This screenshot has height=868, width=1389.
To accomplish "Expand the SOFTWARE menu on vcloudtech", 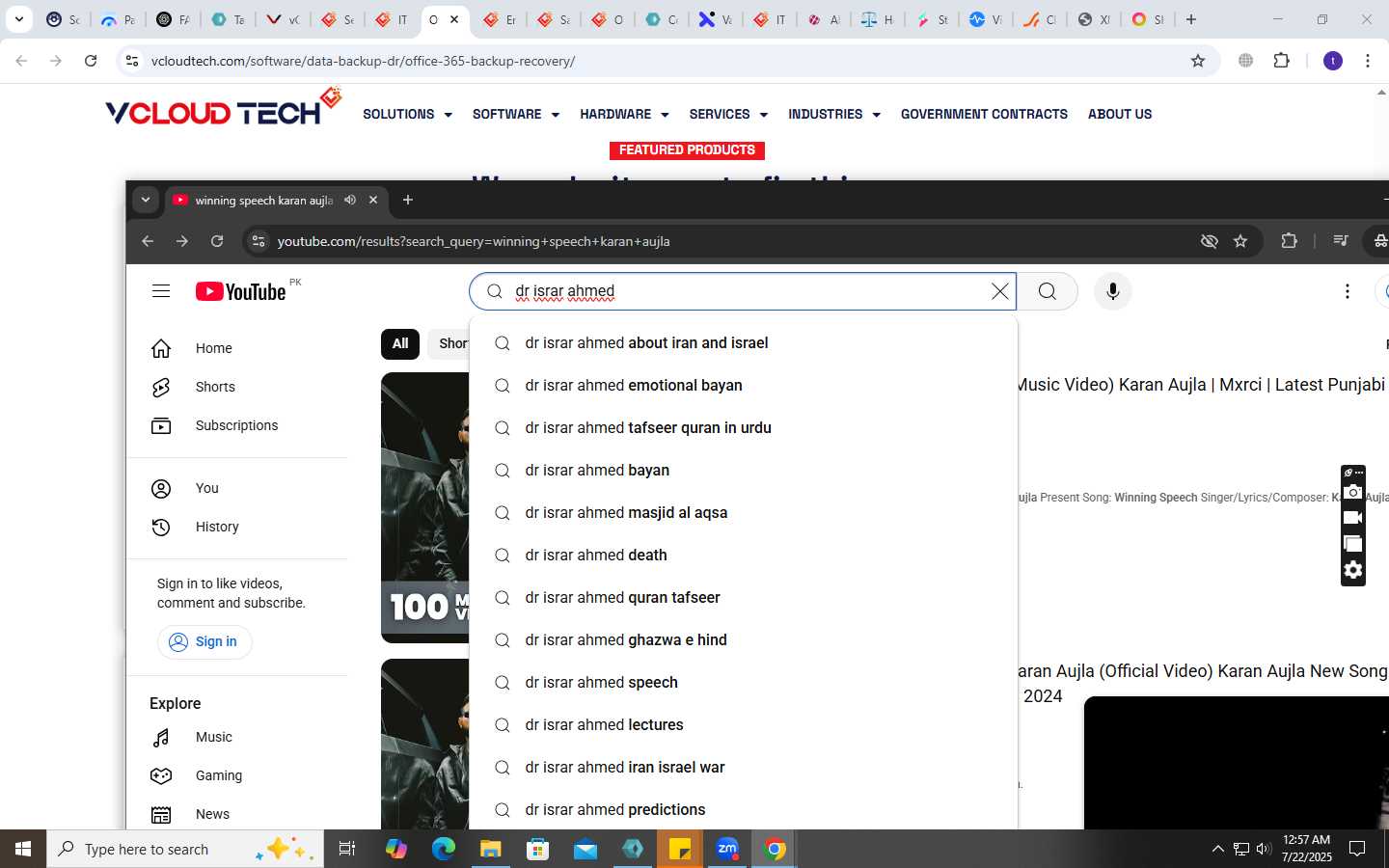I will click(516, 114).
